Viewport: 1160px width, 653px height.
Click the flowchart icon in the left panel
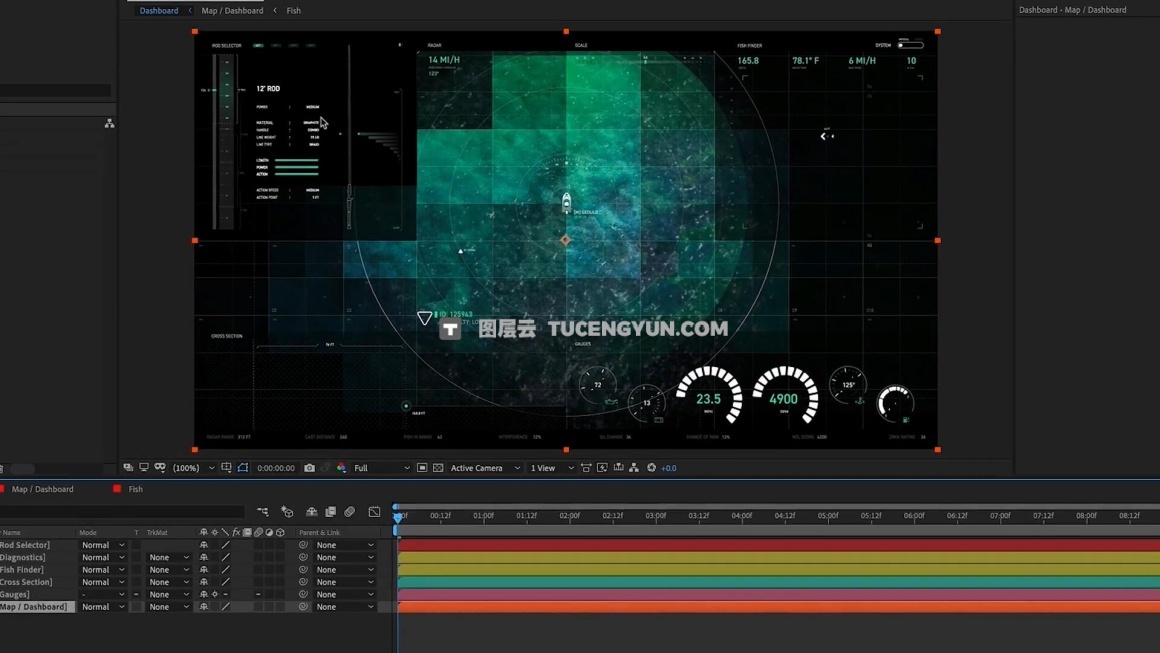(109, 124)
